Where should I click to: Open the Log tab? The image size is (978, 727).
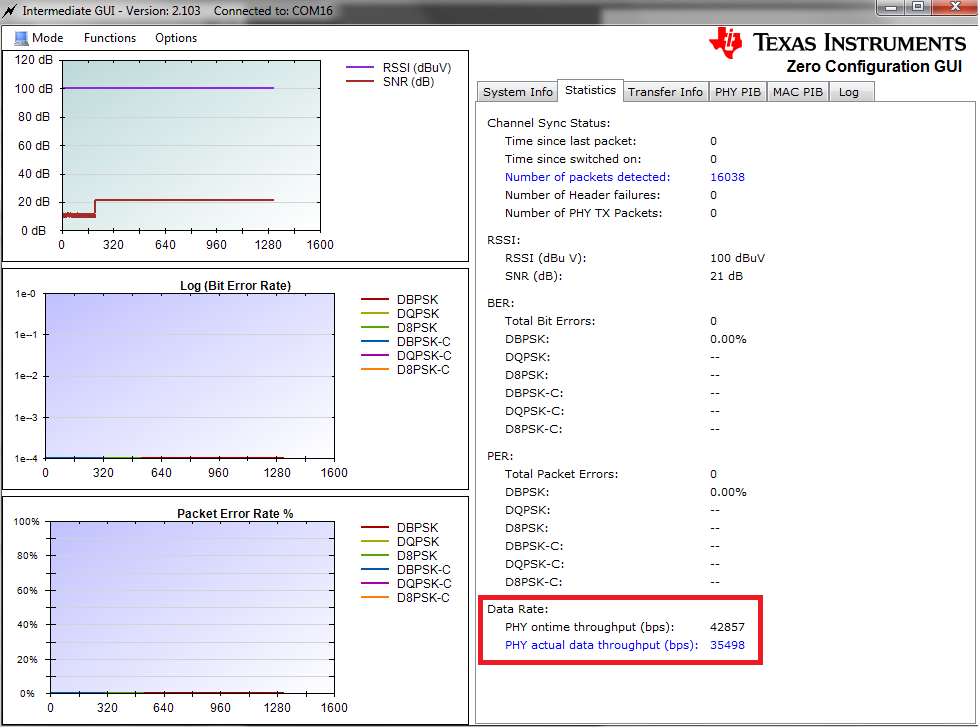(849, 91)
